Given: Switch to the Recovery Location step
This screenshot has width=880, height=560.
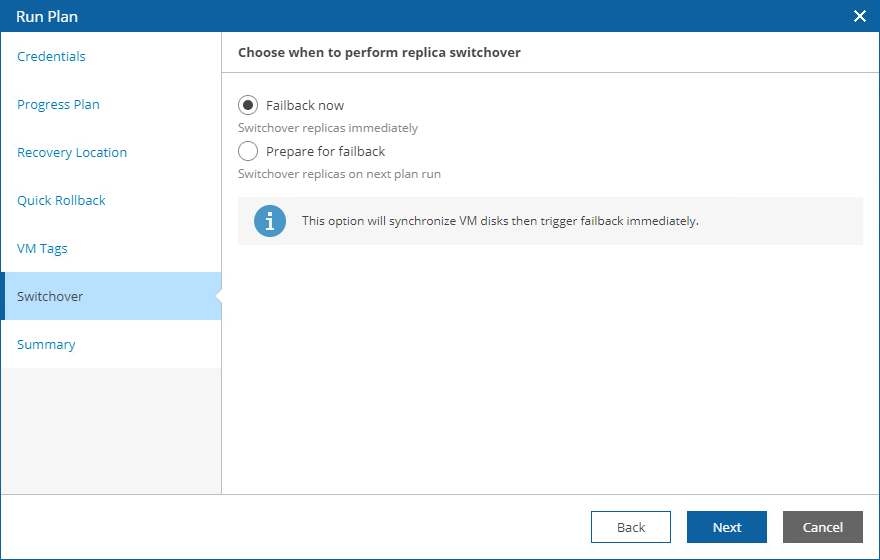Looking at the screenshot, I should point(72,152).
